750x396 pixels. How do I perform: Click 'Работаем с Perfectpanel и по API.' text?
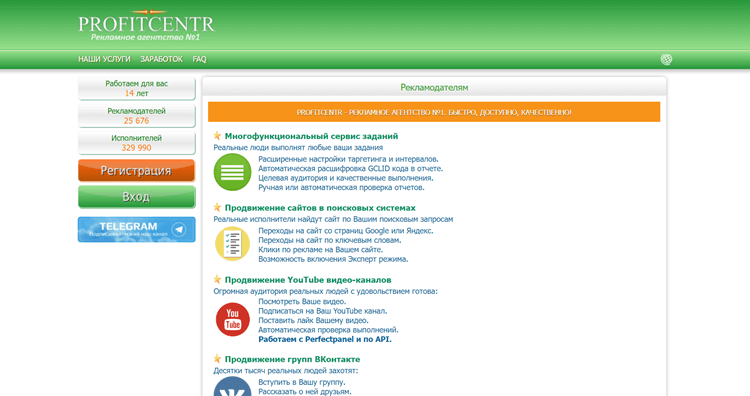tap(325, 340)
